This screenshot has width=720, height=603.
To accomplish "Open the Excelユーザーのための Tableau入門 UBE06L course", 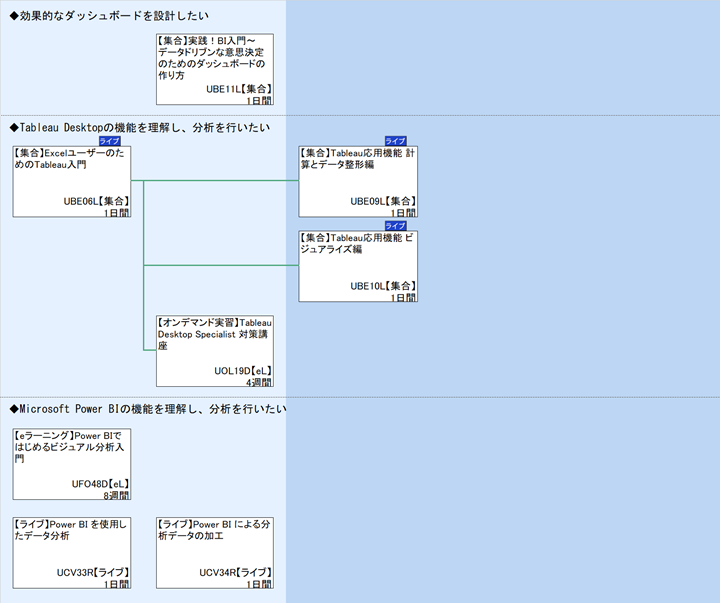I will (x=72, y=181).
